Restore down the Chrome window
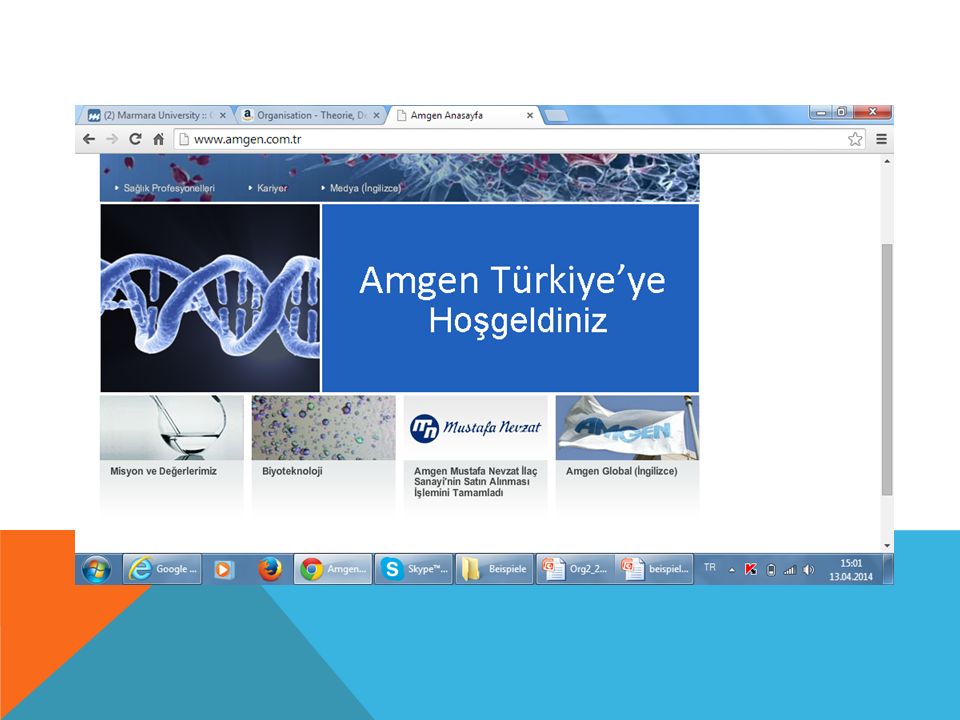960x720 pixels. pos(841,112)
